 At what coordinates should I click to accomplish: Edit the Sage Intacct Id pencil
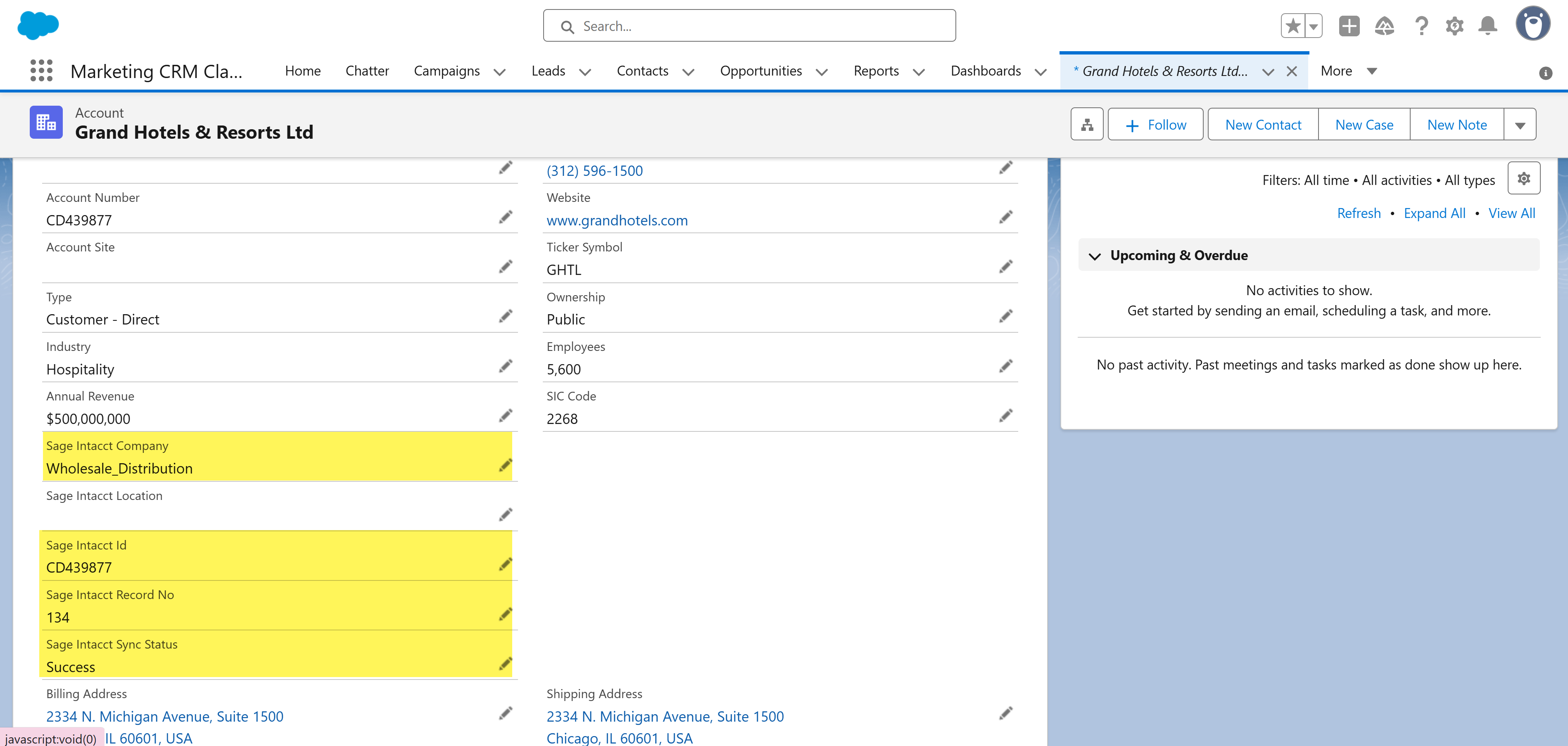pos(505,565)
